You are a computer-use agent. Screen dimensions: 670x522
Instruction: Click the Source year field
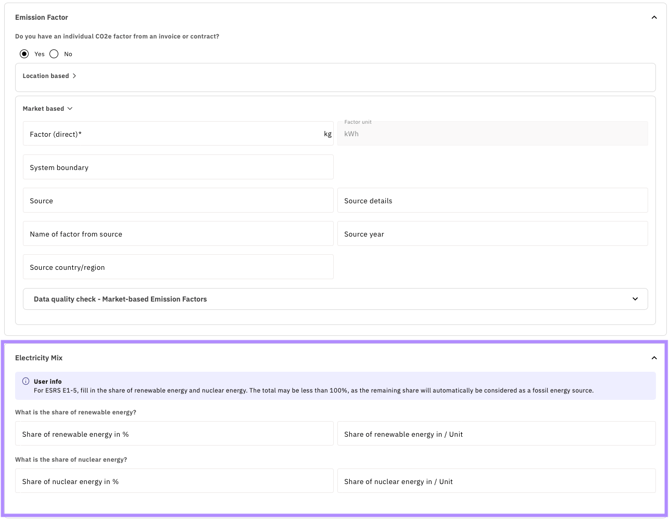click(x=493, y=234)
